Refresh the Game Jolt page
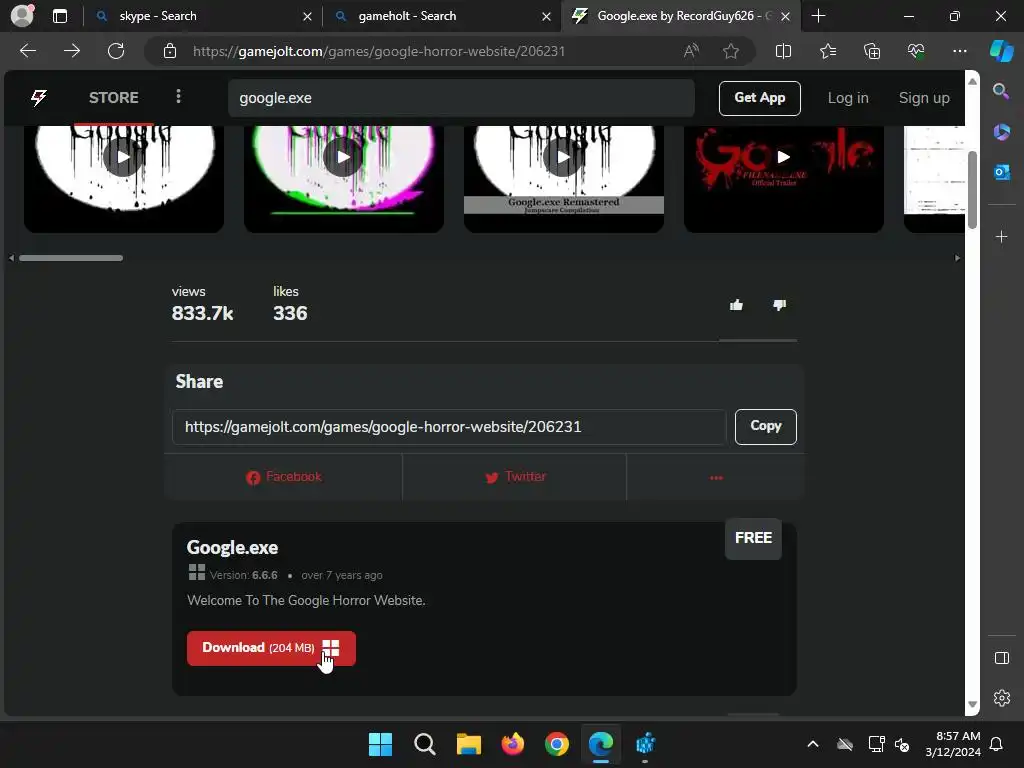Viewport: 1024px width, 768px height. click(x=116, y=51)
